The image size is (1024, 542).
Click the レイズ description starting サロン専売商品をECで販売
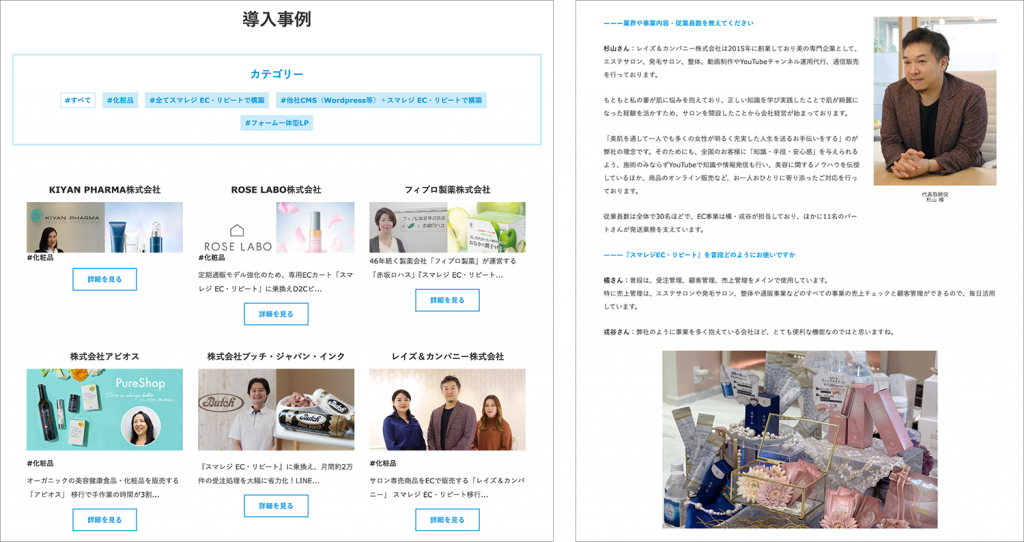pos(447,487)
